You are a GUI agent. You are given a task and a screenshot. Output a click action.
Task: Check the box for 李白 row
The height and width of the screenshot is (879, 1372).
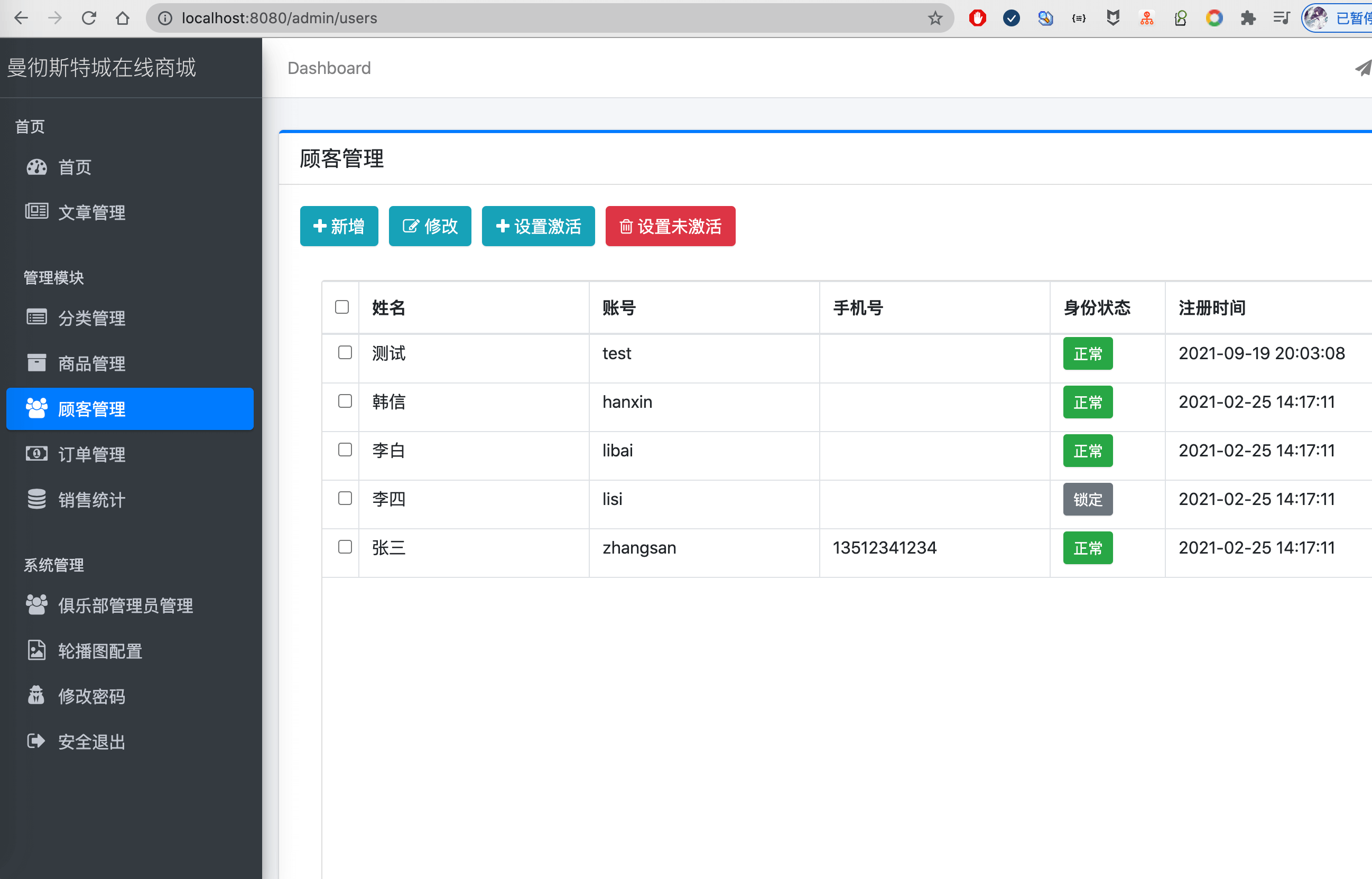point(345,450)
